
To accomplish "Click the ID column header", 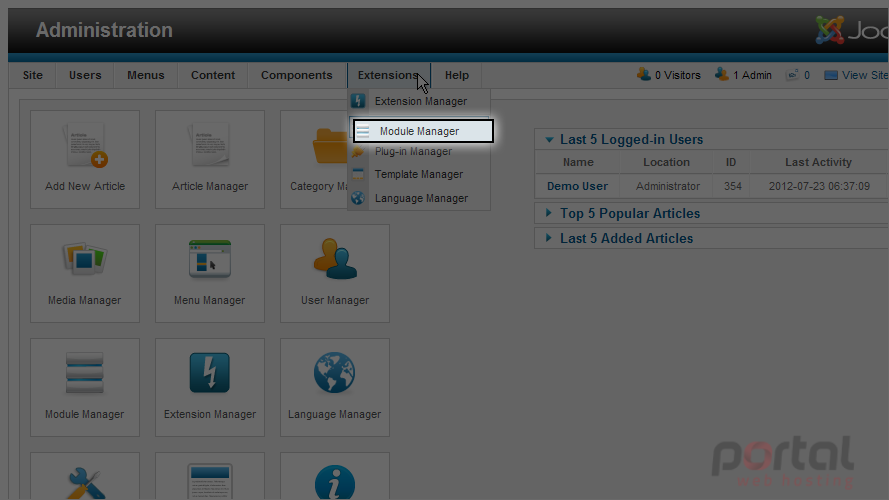I will point(731,162).
